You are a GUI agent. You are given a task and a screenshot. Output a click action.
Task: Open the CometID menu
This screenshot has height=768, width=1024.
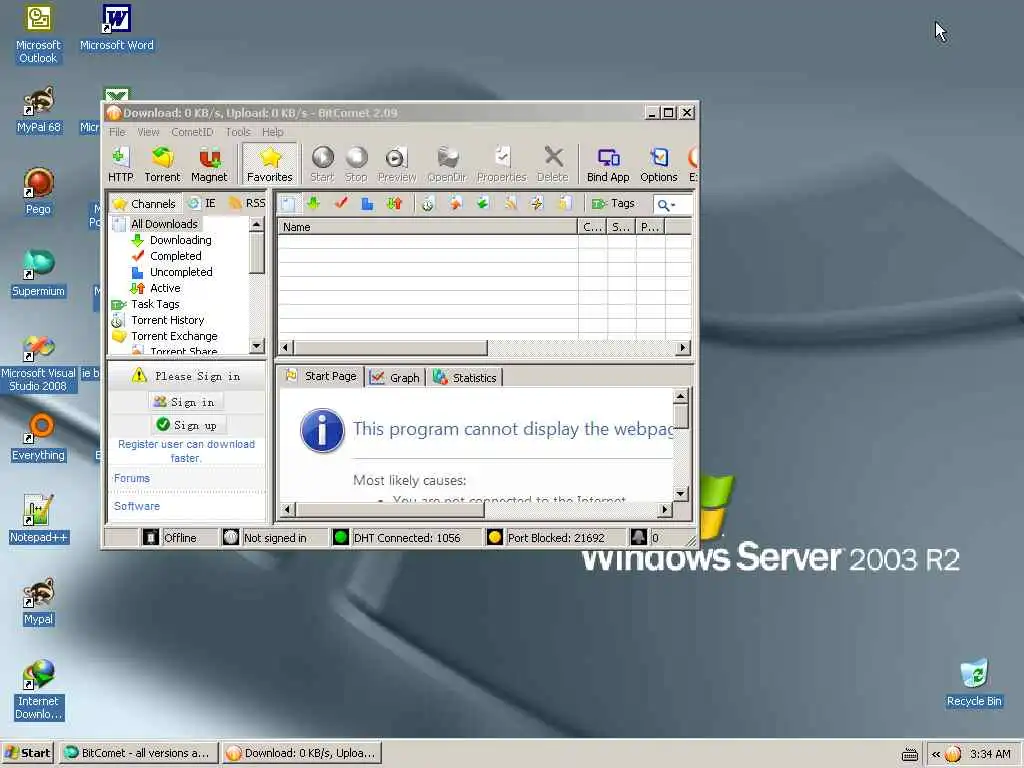(x=192, y=132)
